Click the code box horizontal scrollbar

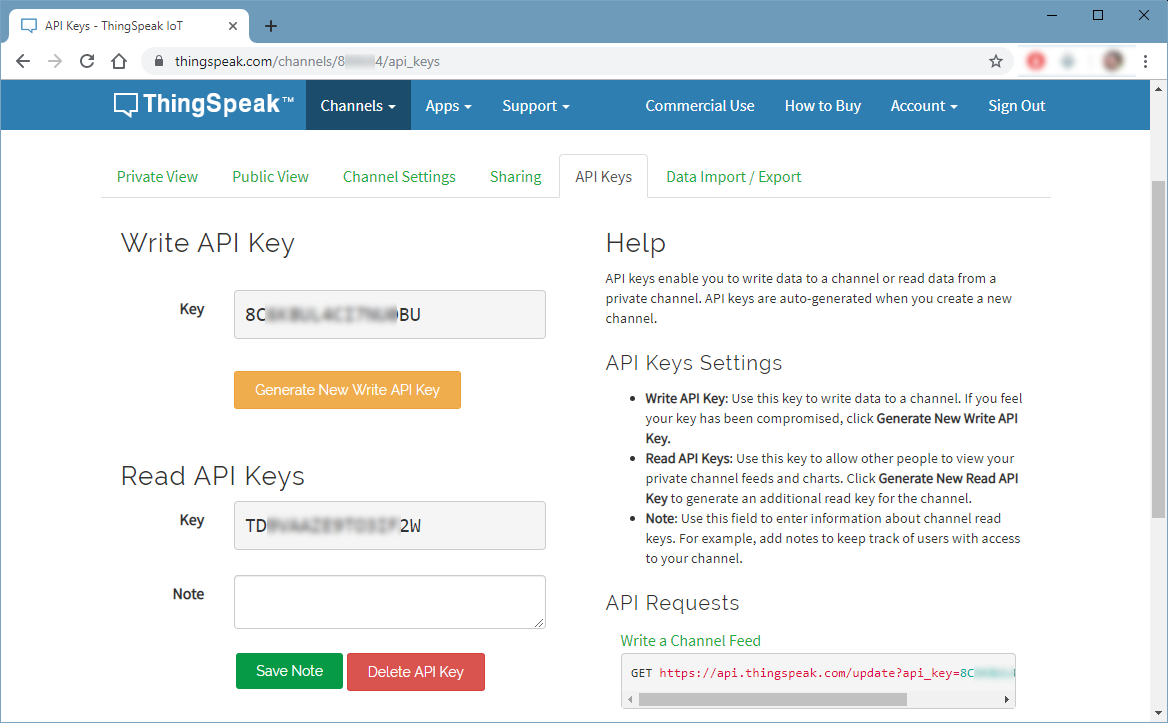click(772, 699)
